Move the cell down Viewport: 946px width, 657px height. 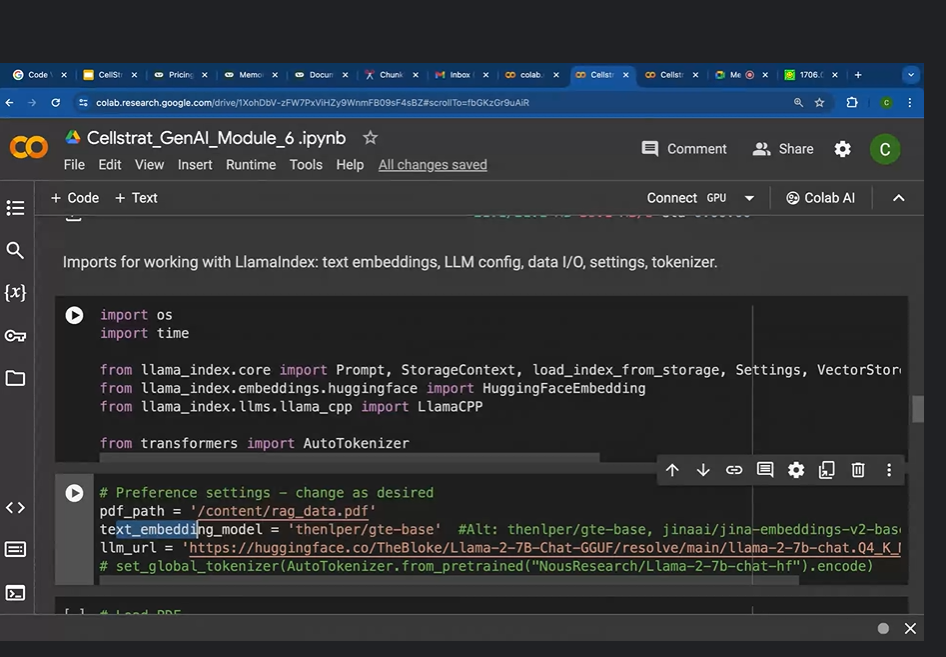[703, 470]
